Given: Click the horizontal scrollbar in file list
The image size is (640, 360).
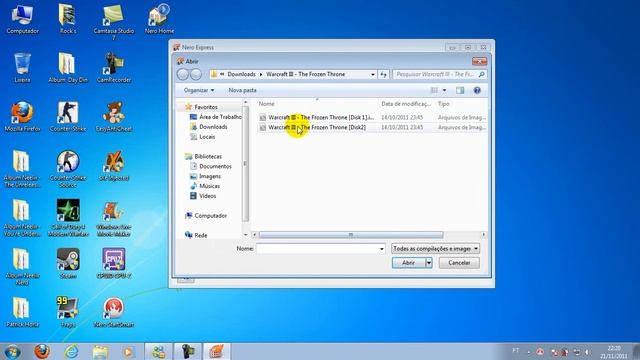Looking at the screenshot, I should click(351, 235).
